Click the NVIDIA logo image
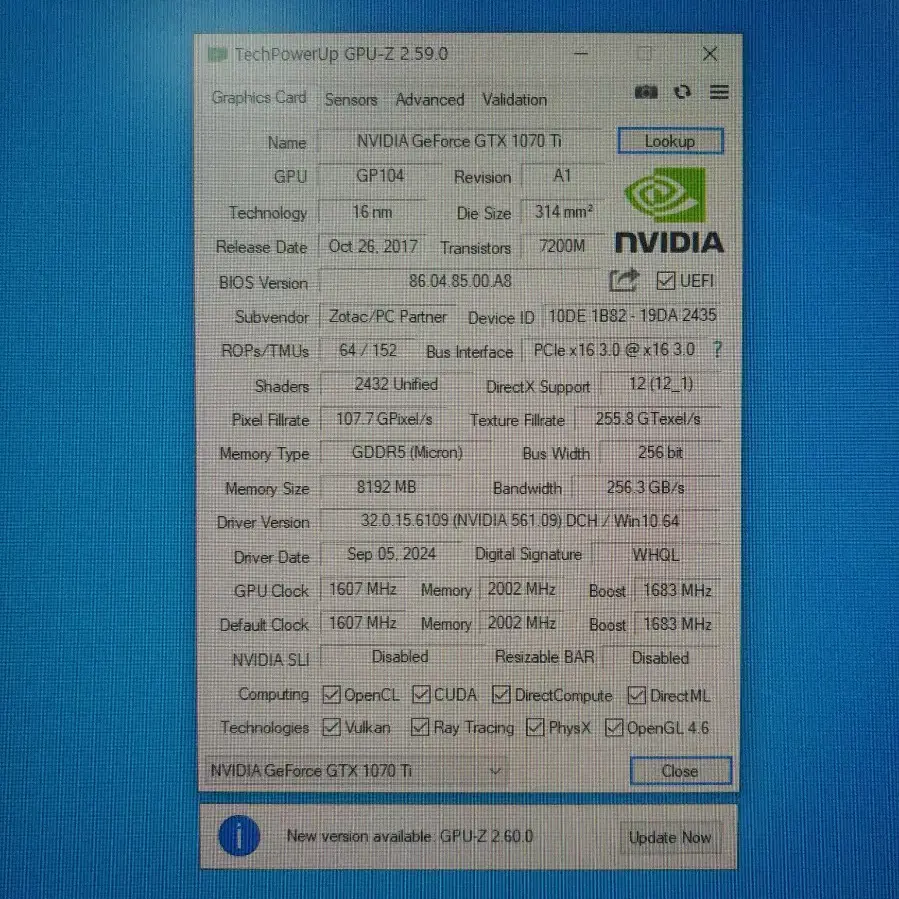 (x=669, y=210)
